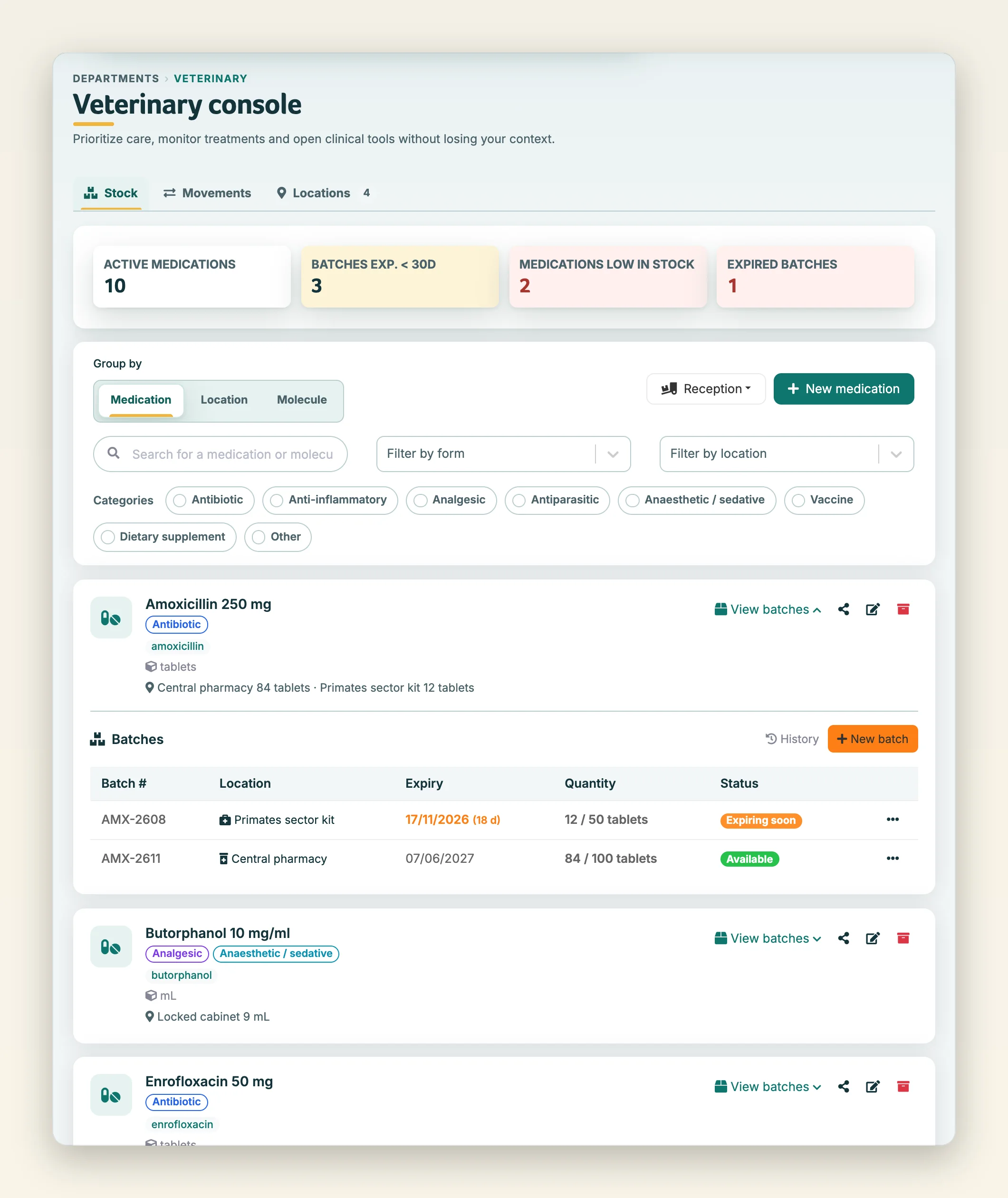
Task: Switch to the Movements tab
Action: (x=207, y=193)
